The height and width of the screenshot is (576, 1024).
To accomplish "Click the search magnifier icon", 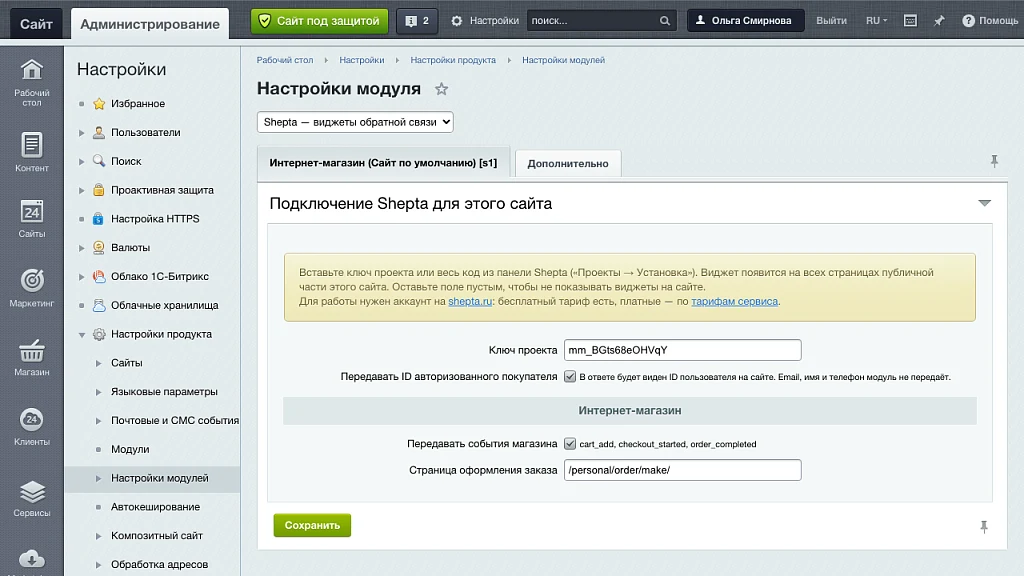I will point(665,21).
